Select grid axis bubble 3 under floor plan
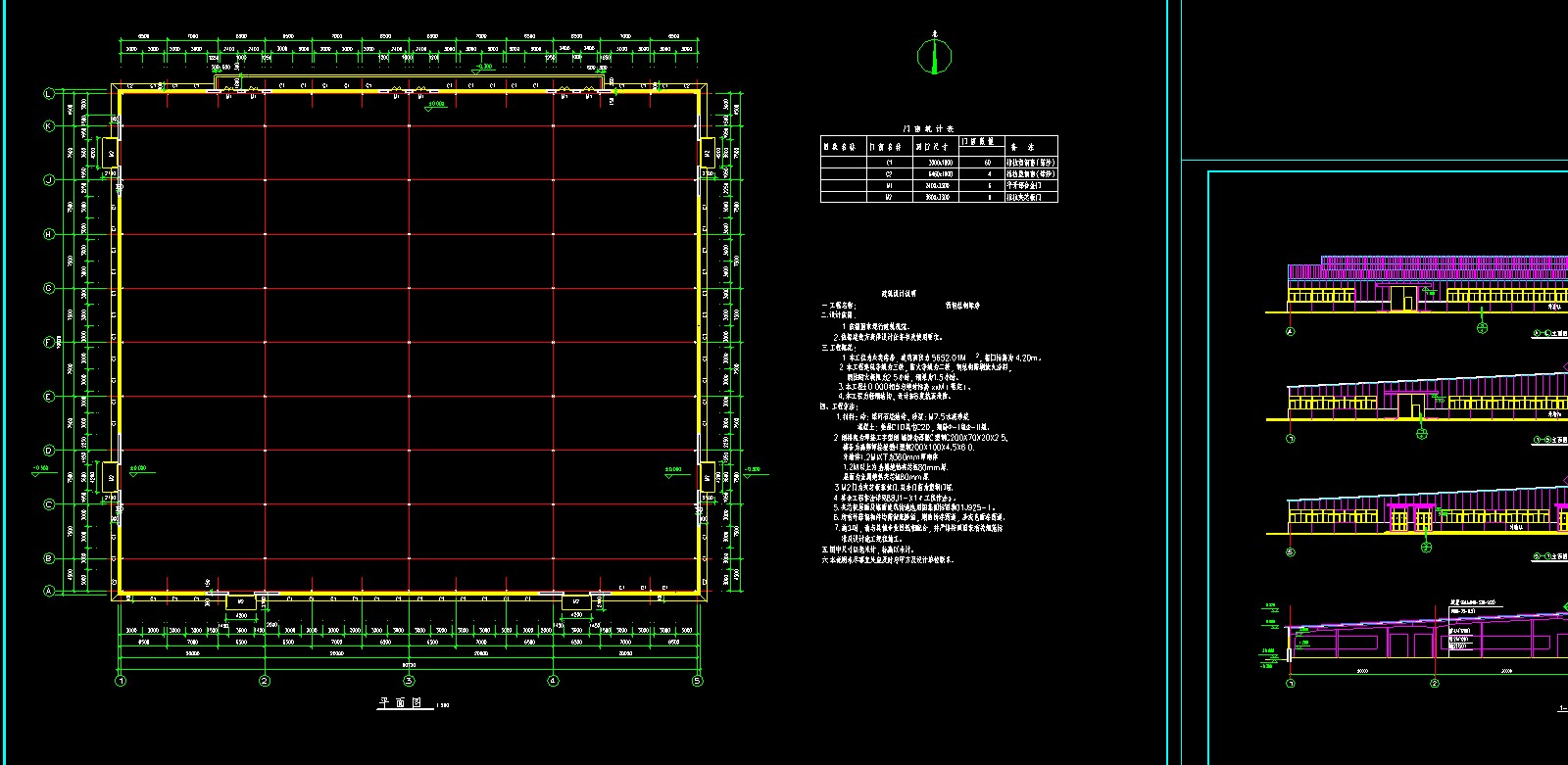The width and height of the screenshot is (1568, 765). (409, 681)
